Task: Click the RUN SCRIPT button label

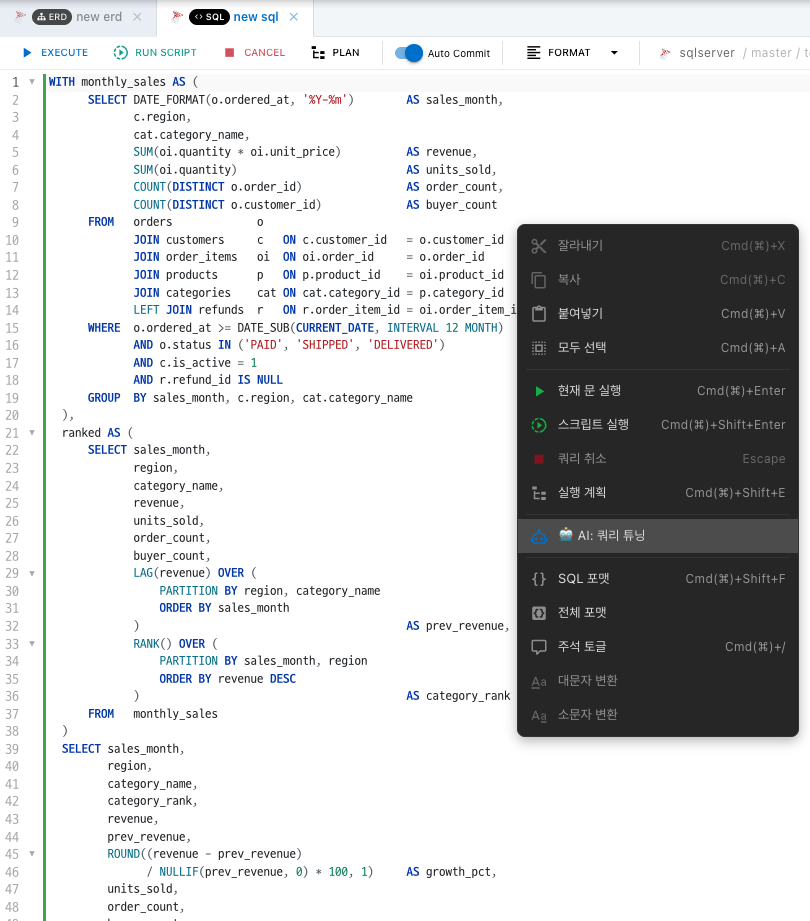Action: (x=166, y=53)
